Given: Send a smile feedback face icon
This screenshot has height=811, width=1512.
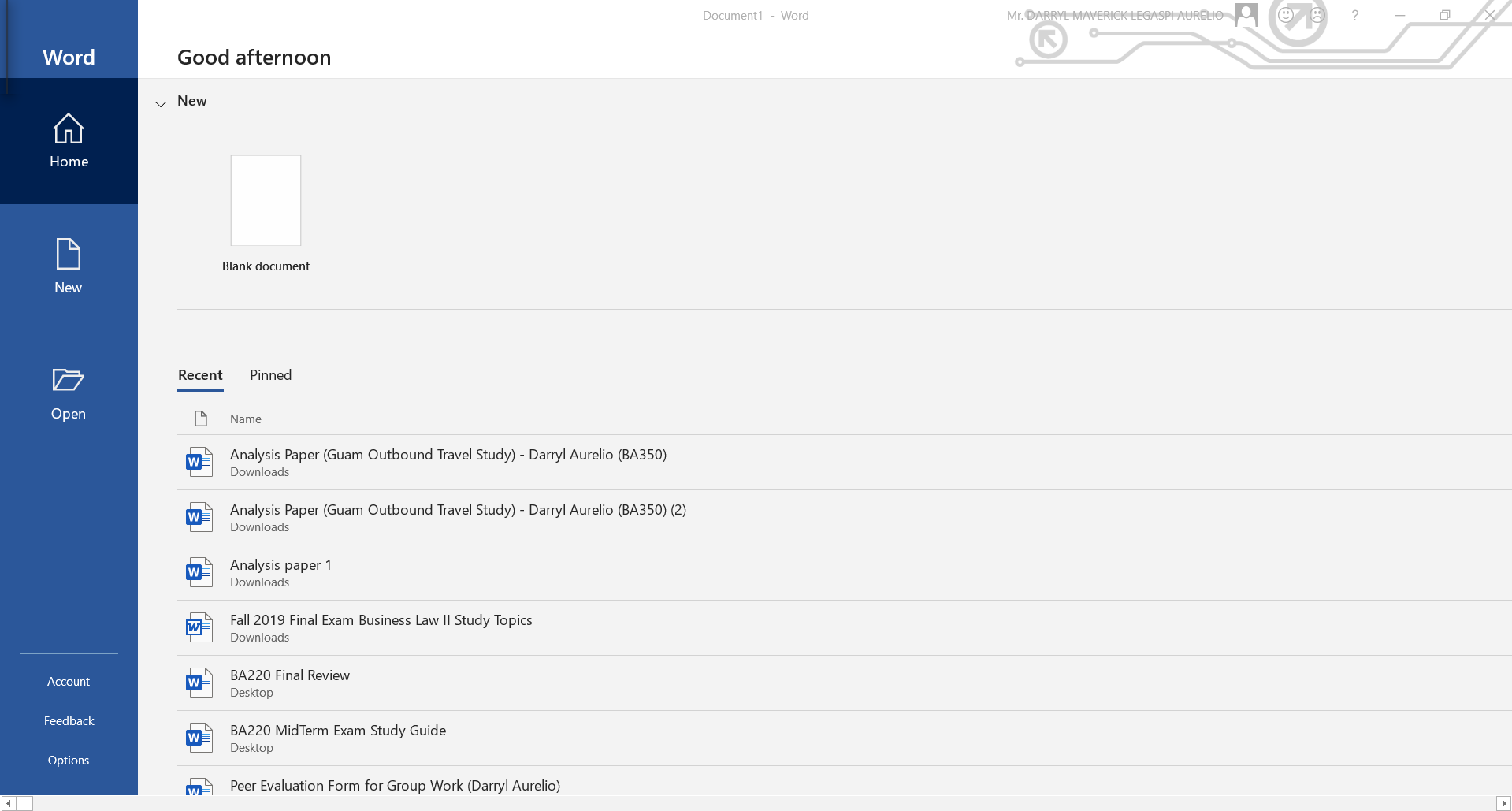Looking at the screenshot, I should [x=1286, y=15].
